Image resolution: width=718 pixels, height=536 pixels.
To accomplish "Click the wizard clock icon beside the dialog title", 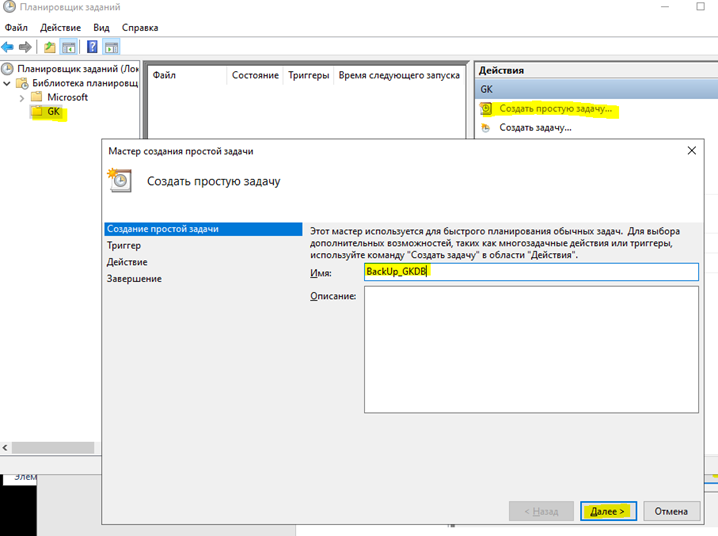I will 120,180.
